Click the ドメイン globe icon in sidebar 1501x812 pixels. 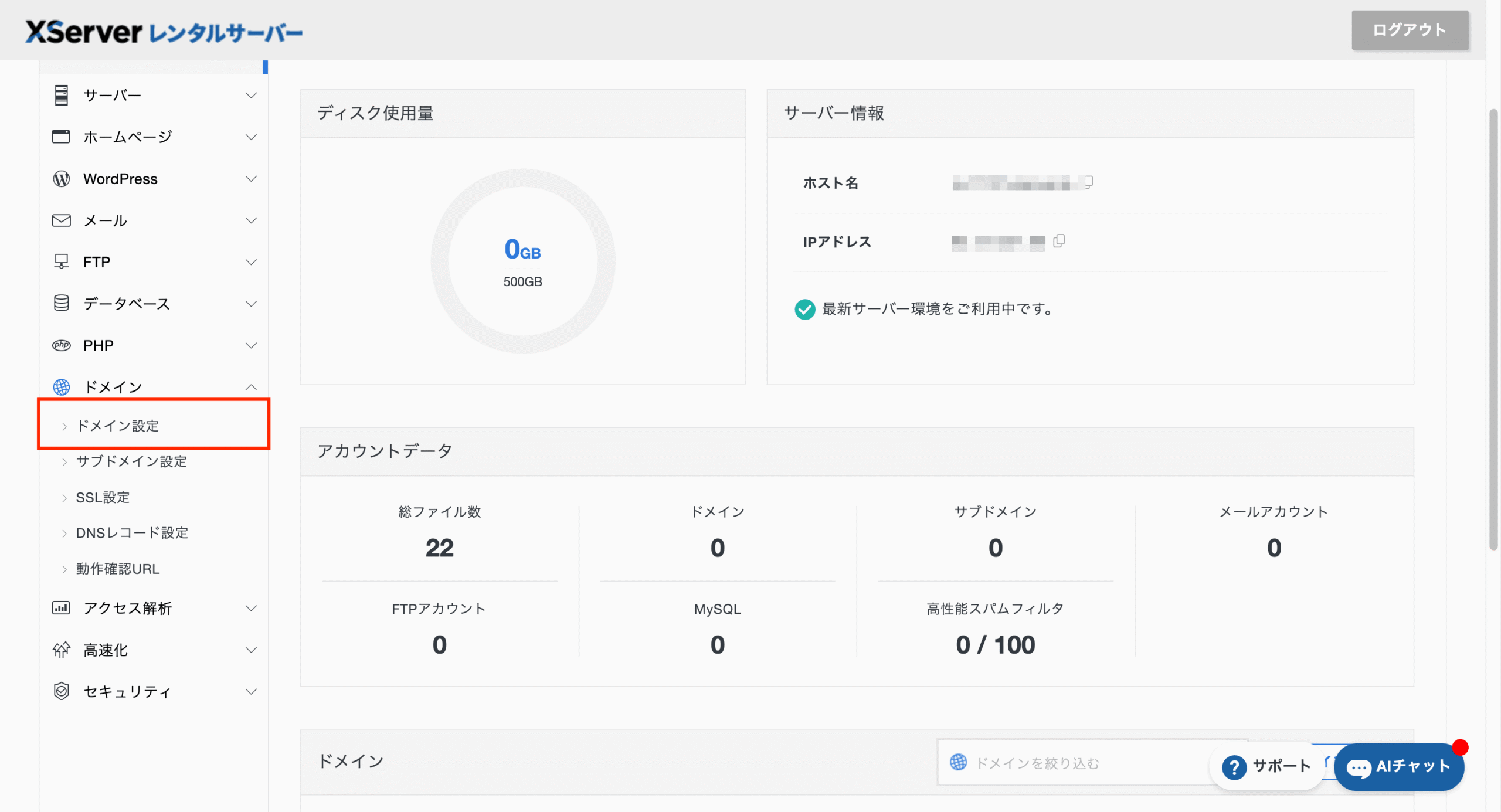point(61,387)
